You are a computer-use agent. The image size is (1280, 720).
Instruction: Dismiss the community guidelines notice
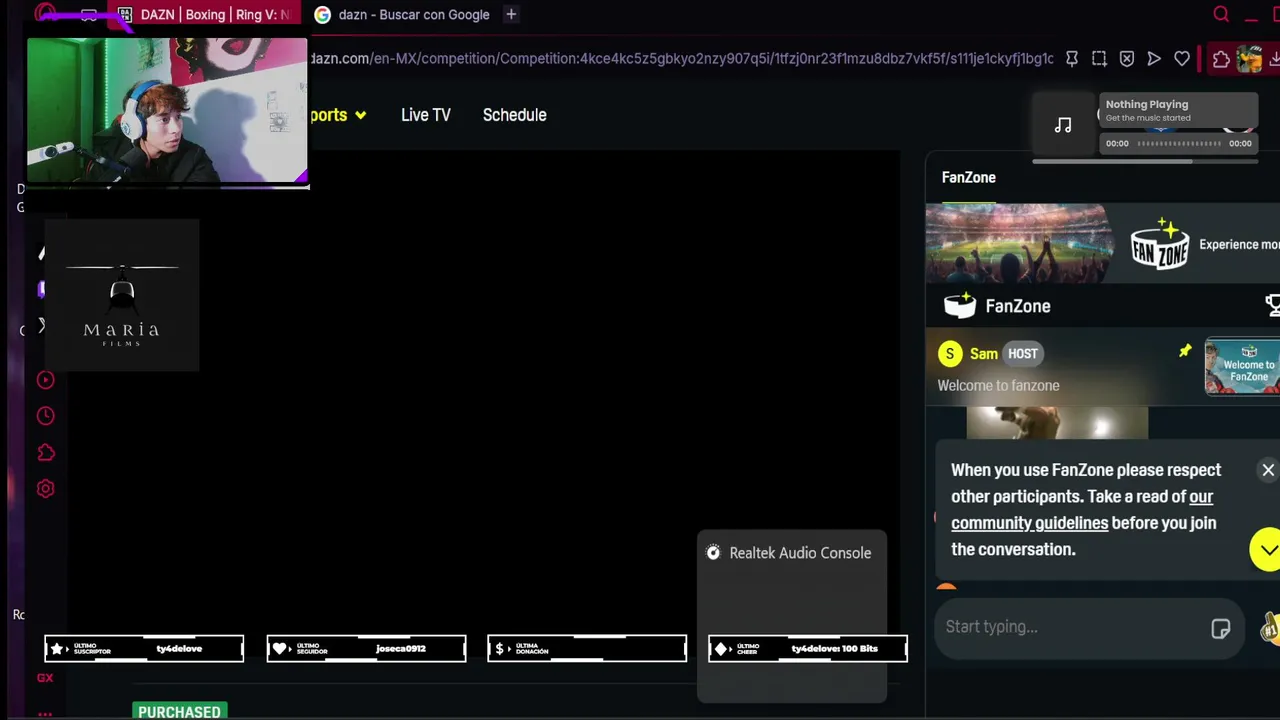(1268, 470)
